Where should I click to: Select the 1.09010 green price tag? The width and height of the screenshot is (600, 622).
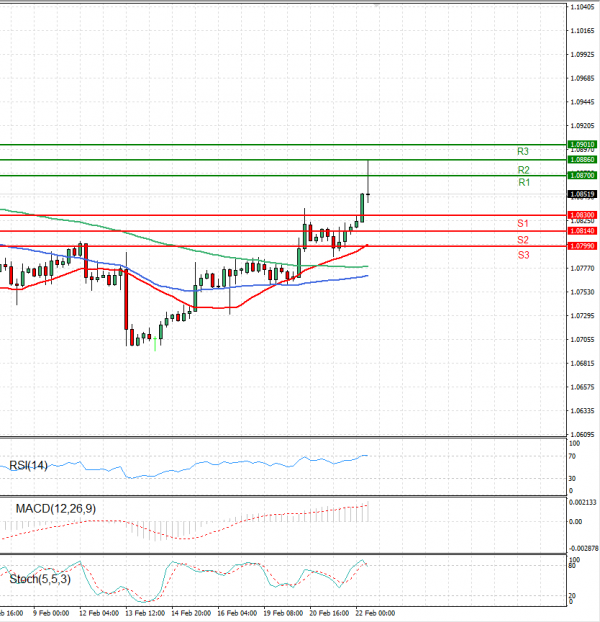click(x=582, y=144)
